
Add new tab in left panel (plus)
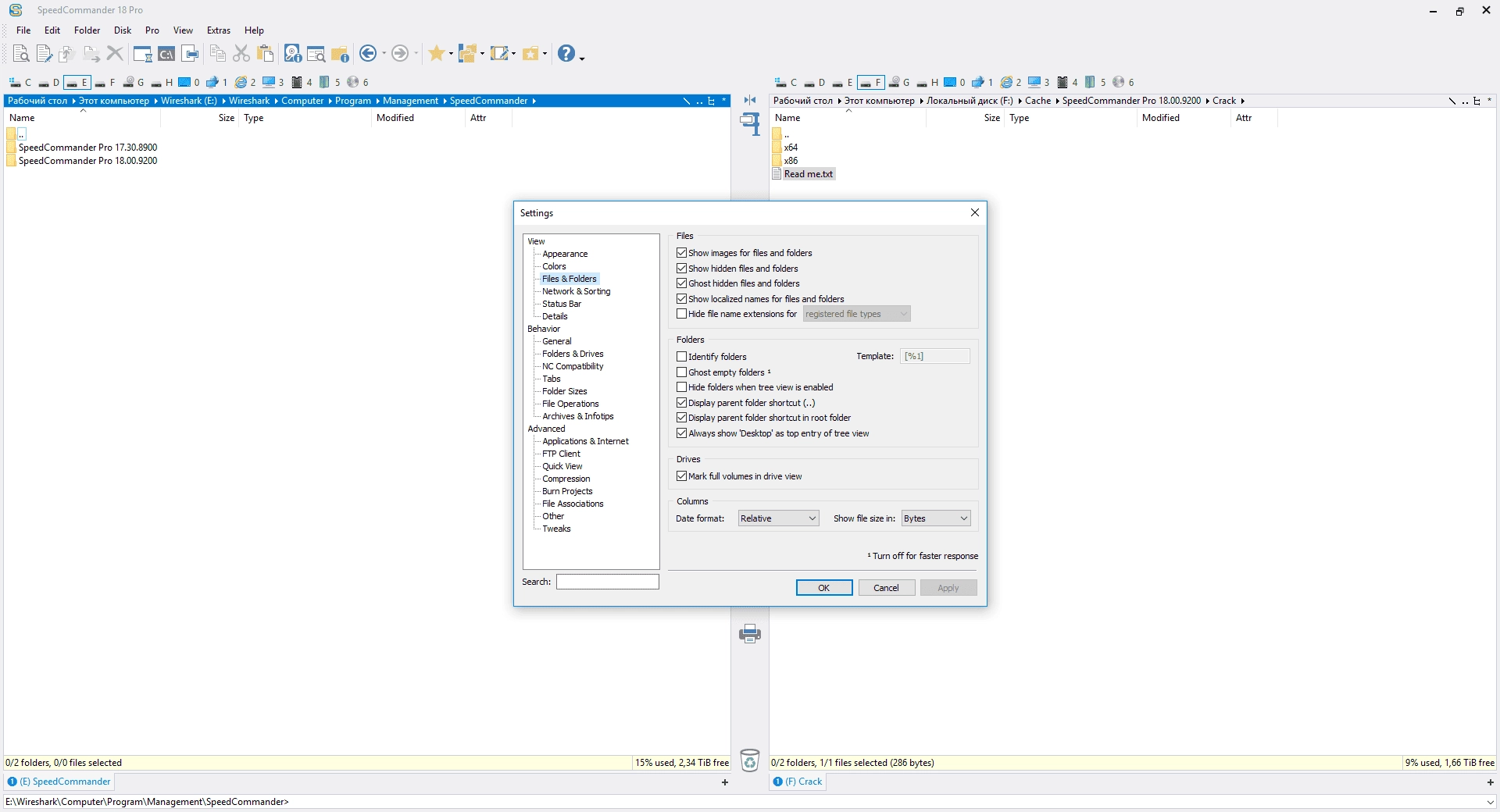tap(725, 782)
